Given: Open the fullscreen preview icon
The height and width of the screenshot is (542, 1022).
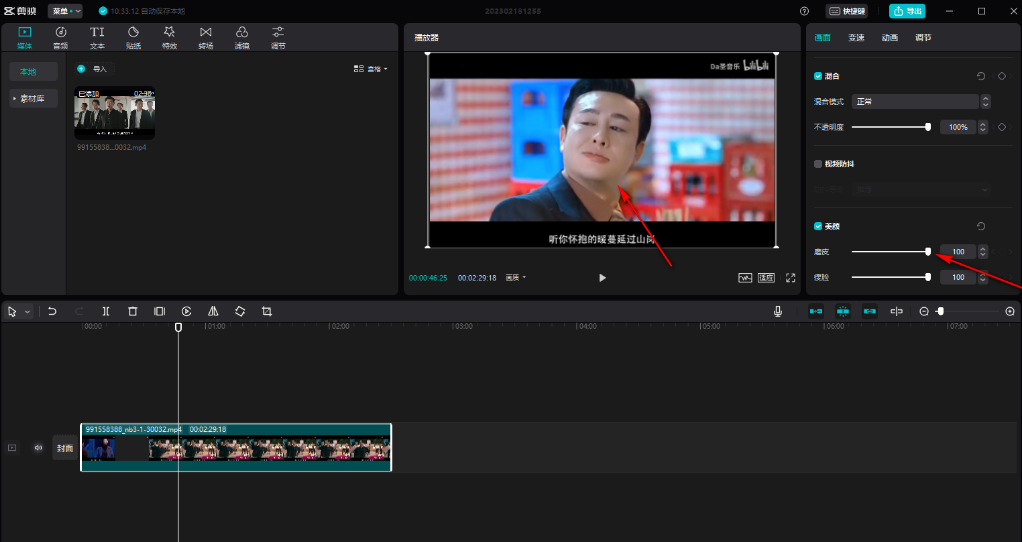Looking at the screenshot, I should click(791, 278).
